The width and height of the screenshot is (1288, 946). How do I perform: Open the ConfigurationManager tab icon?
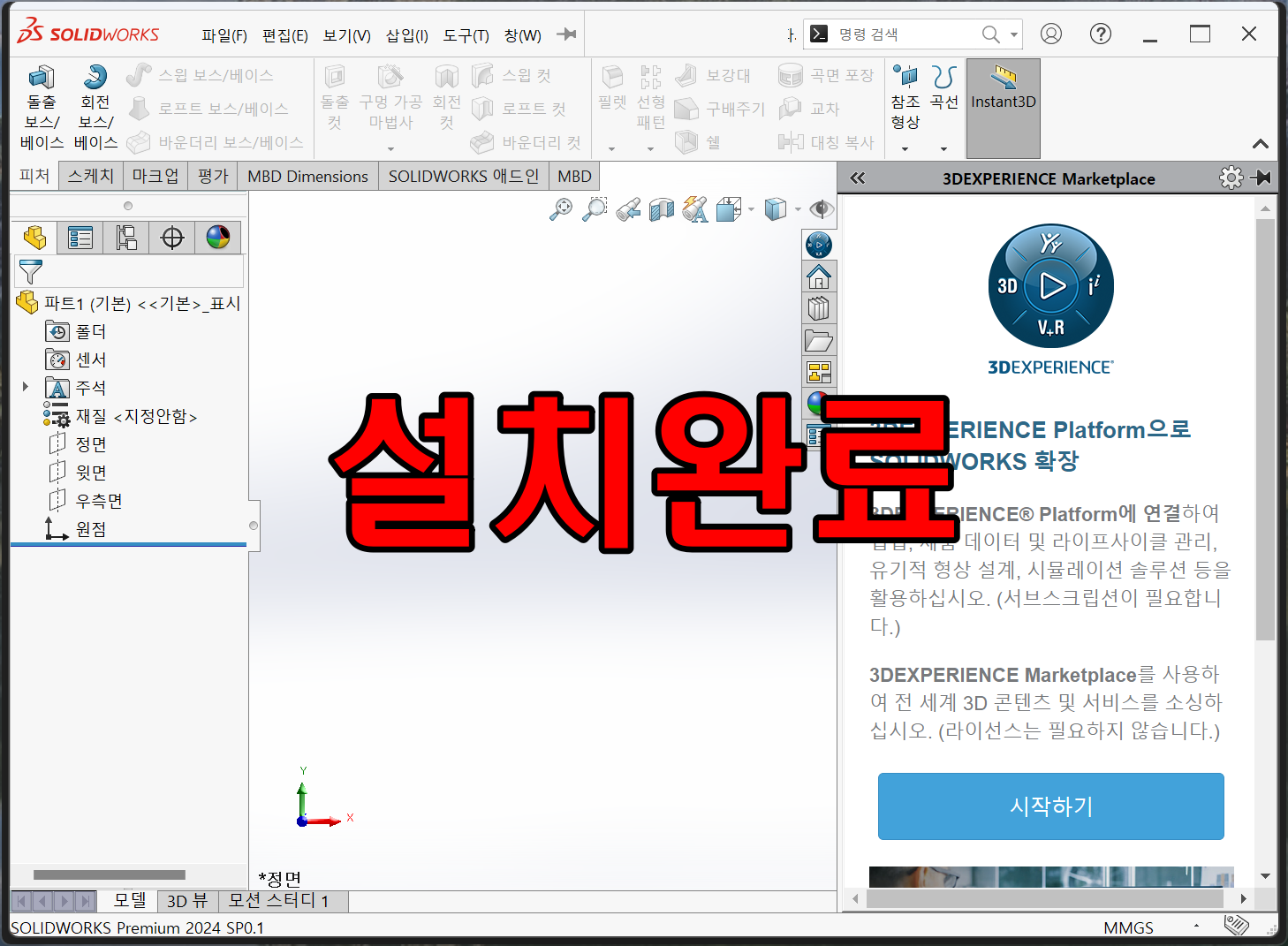click(126, 238)
